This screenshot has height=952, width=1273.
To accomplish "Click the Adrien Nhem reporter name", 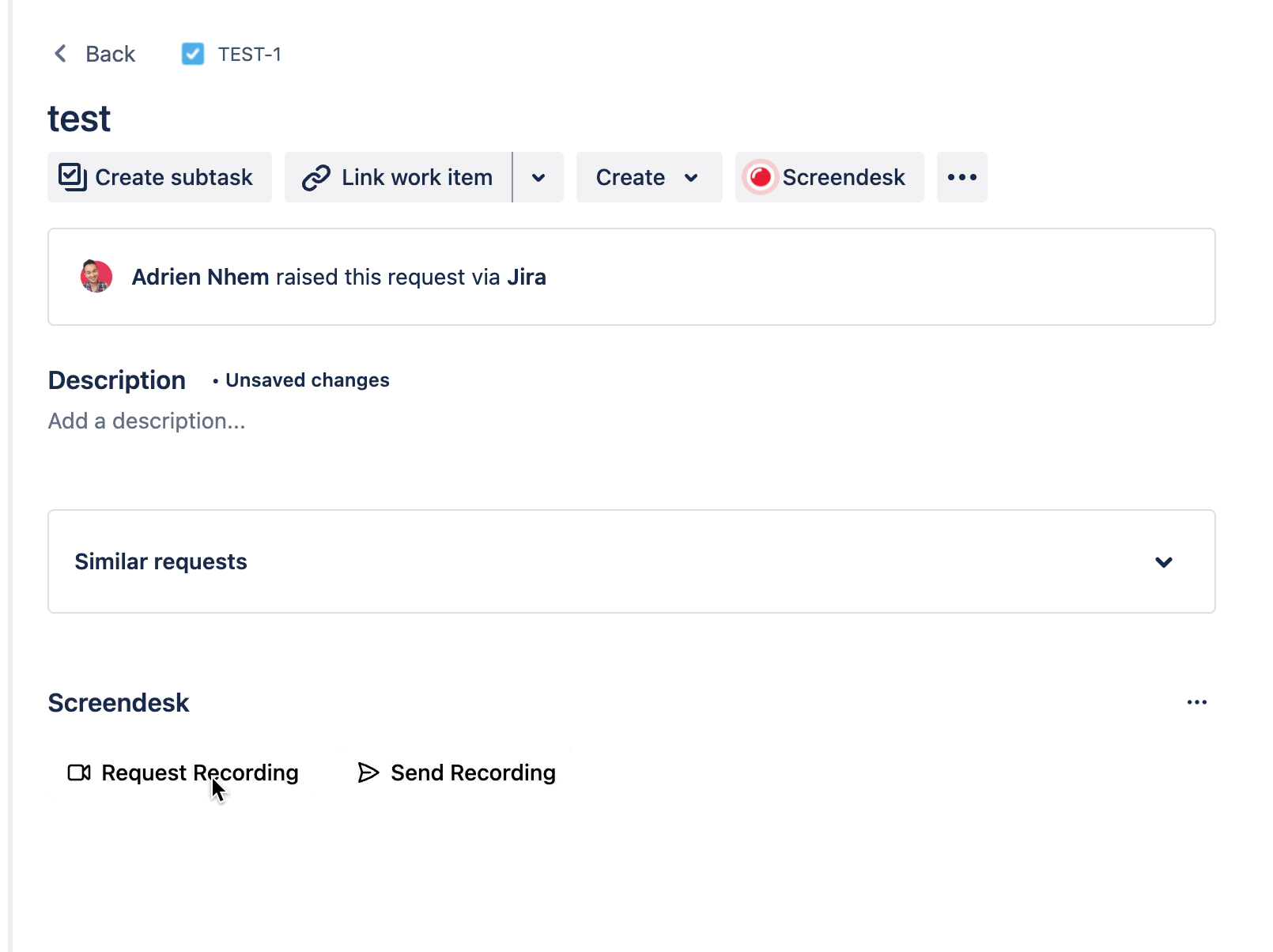I will [x=200, y=277].
